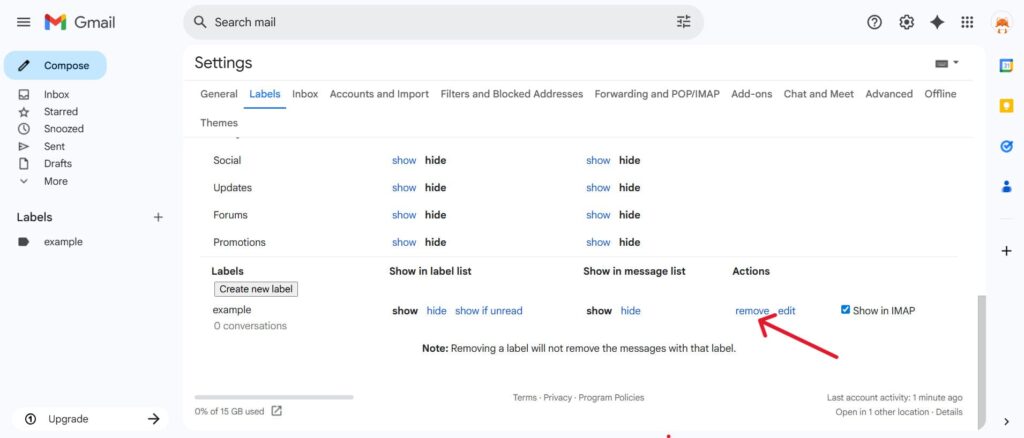Open the Support help icon

click(x=874, y=22)
